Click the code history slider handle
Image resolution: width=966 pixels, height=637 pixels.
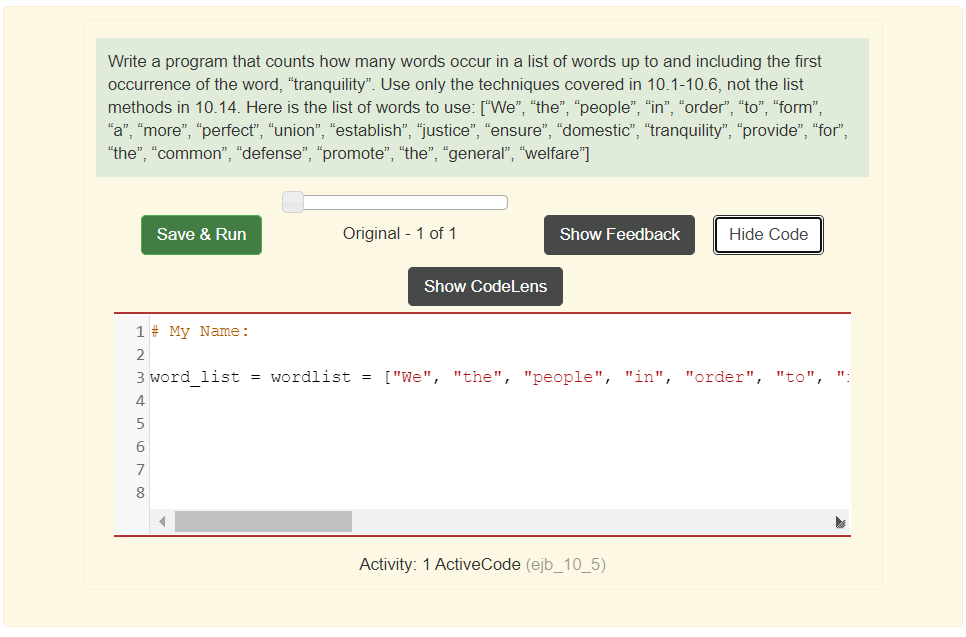tap(293, 202)
